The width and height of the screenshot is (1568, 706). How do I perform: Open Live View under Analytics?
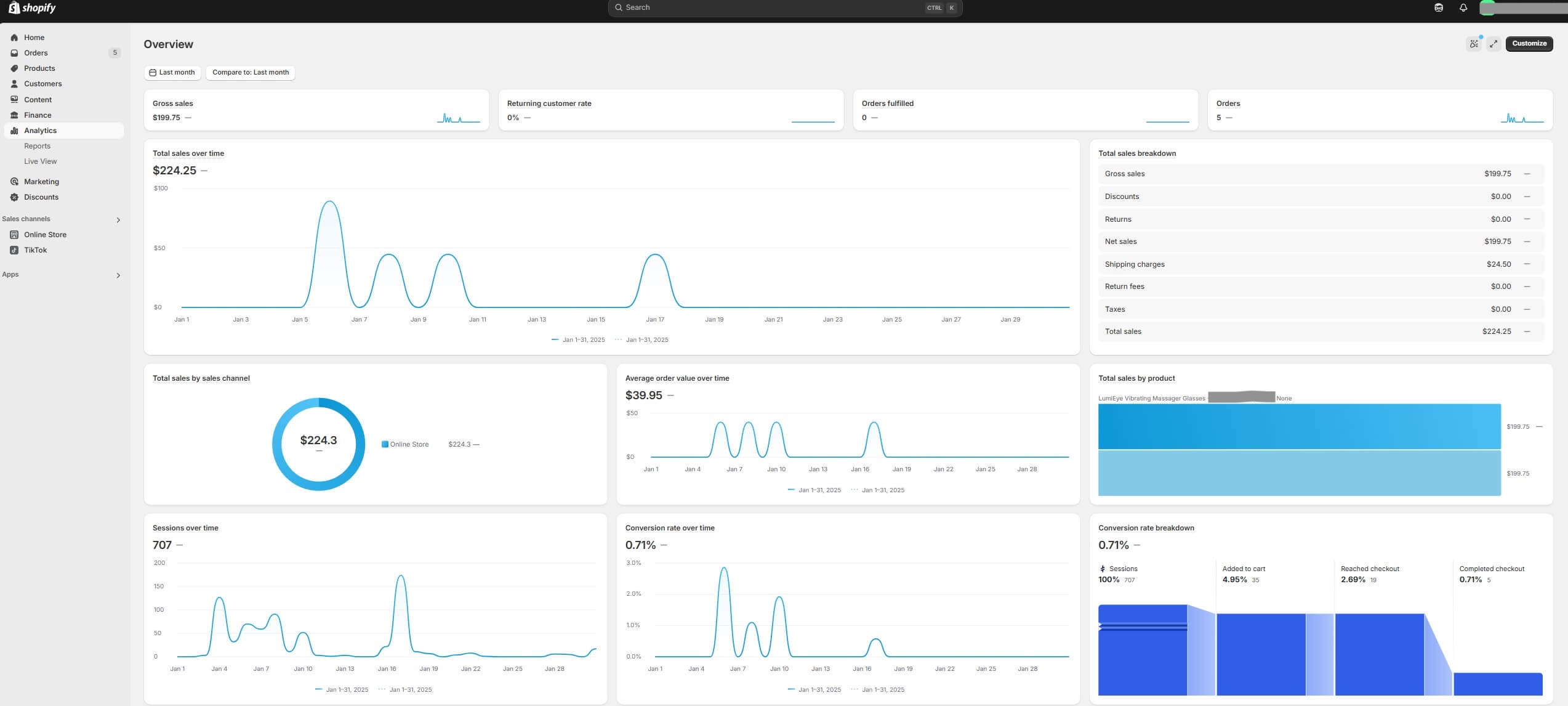pyautogui.click(x=40, y=161)
